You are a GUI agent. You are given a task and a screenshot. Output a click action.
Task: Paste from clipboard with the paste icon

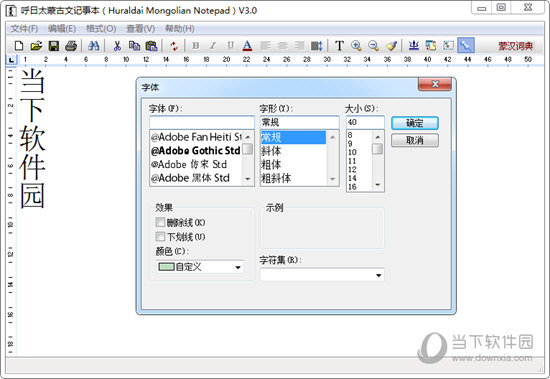152,46
